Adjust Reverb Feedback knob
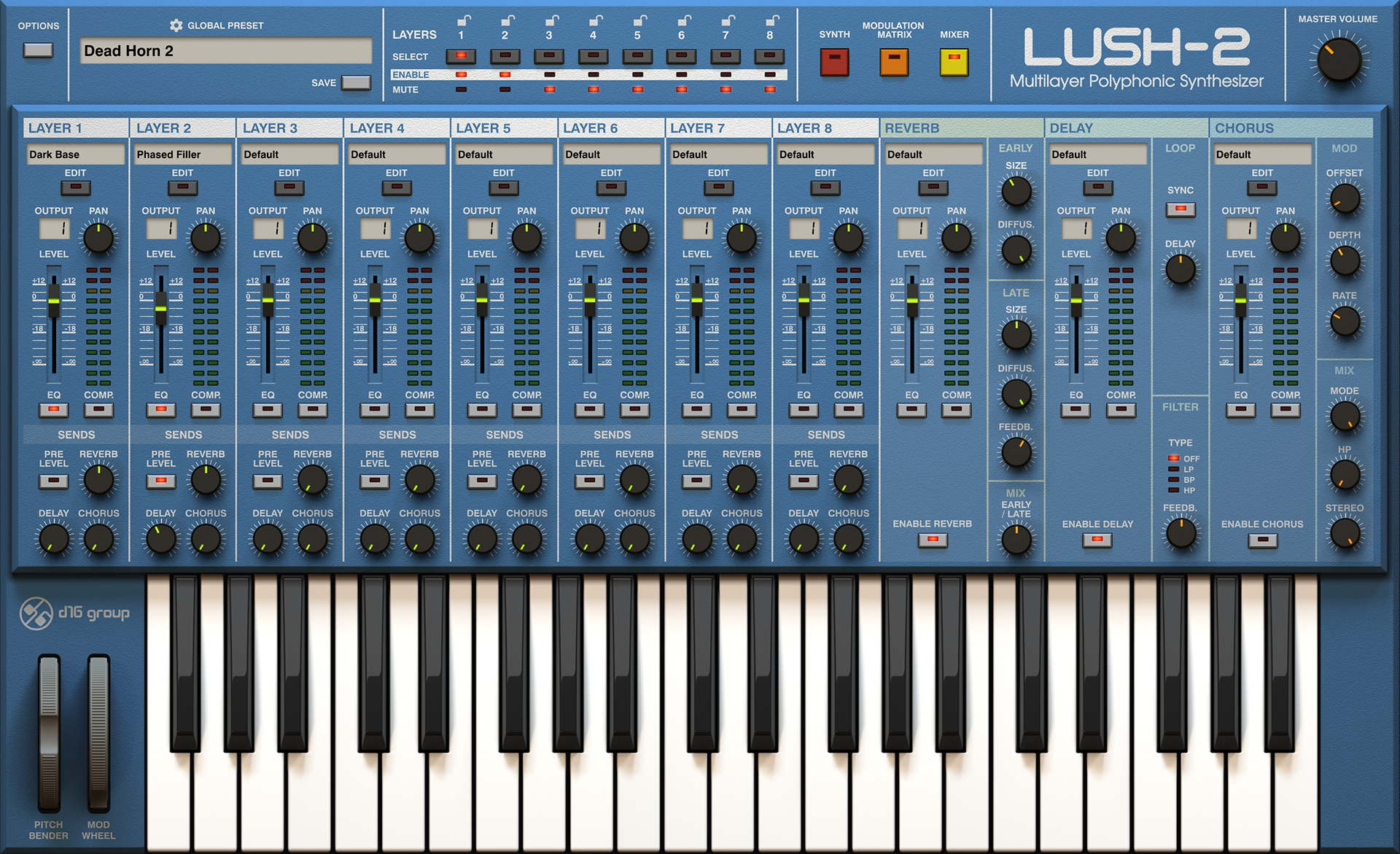1400x854 pixels. point(1016,452)
